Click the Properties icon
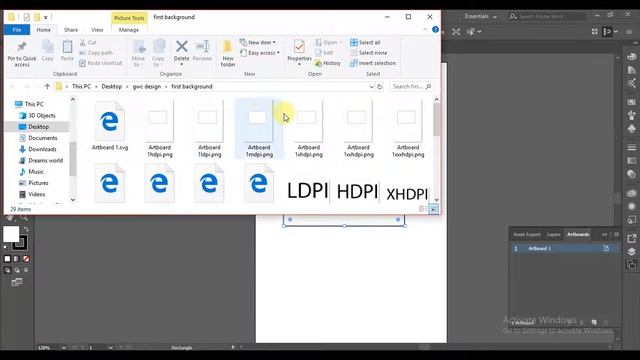Viewport: 640px width, 360px height. (x=299, y=47)
